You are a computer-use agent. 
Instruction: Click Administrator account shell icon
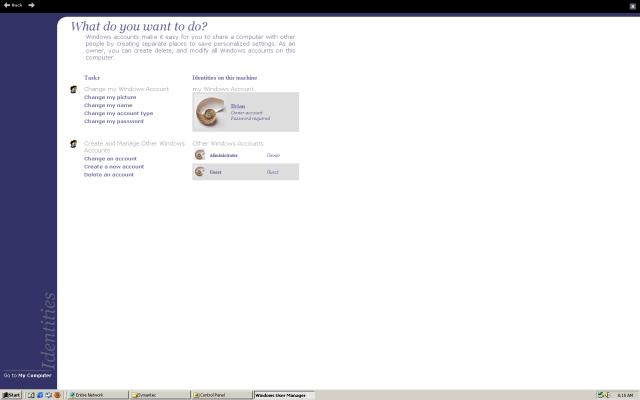(200, 155)
